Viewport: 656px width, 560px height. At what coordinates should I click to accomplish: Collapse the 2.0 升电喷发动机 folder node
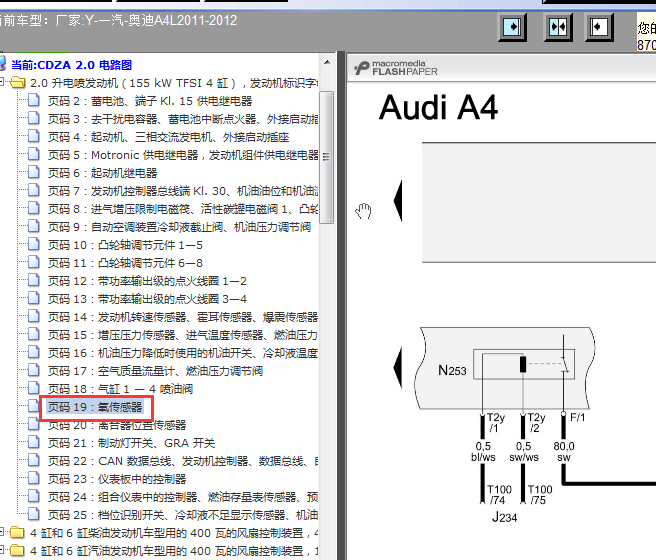[2, 82]
